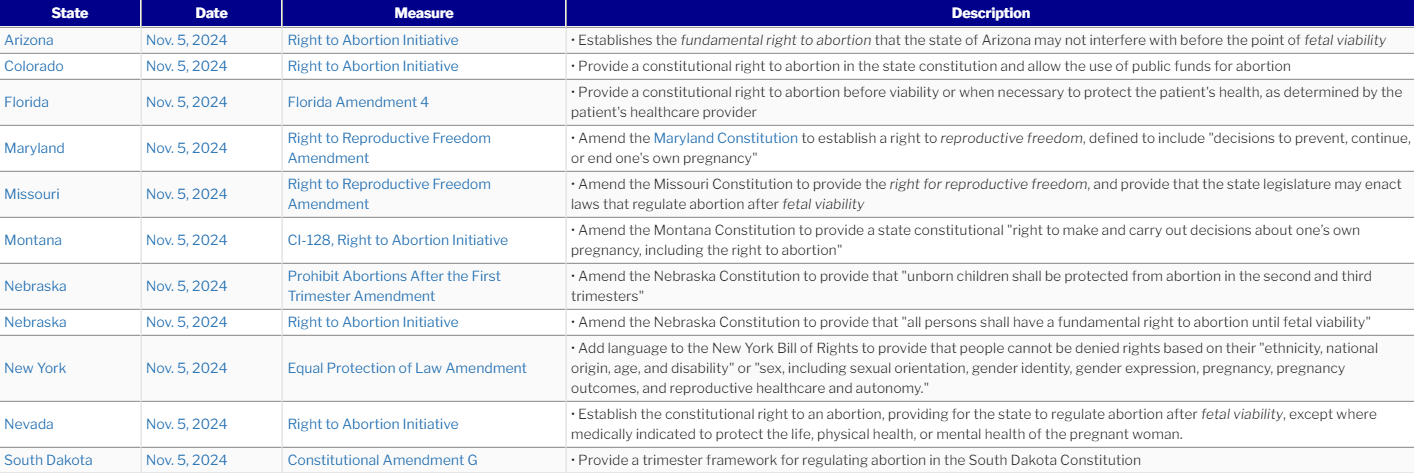Click CI-128, Right to Abortion Initiative link
The width and height of the screenshot is (1414, 475).
397,240
